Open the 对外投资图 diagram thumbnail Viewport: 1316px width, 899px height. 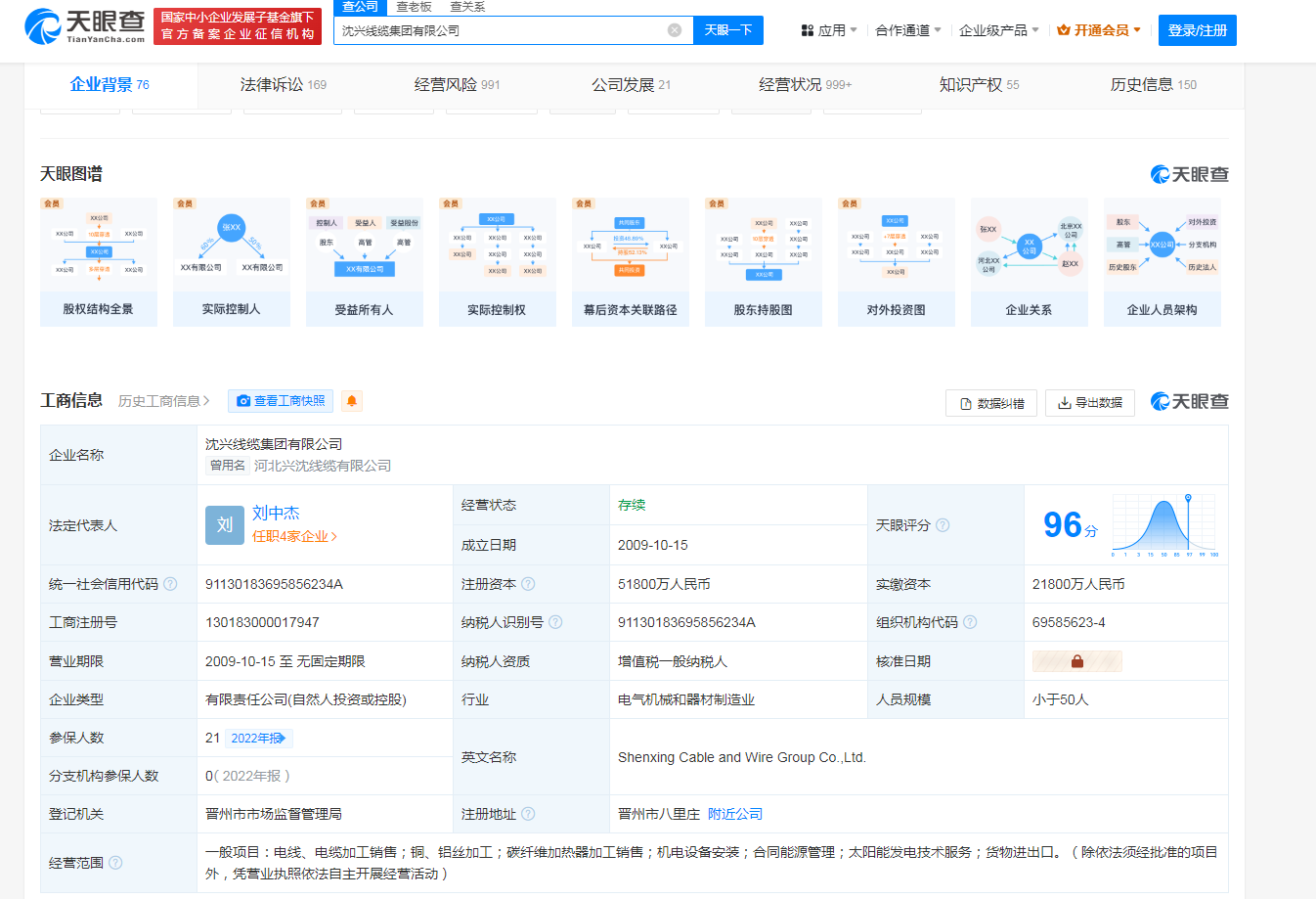click(897, 262)
